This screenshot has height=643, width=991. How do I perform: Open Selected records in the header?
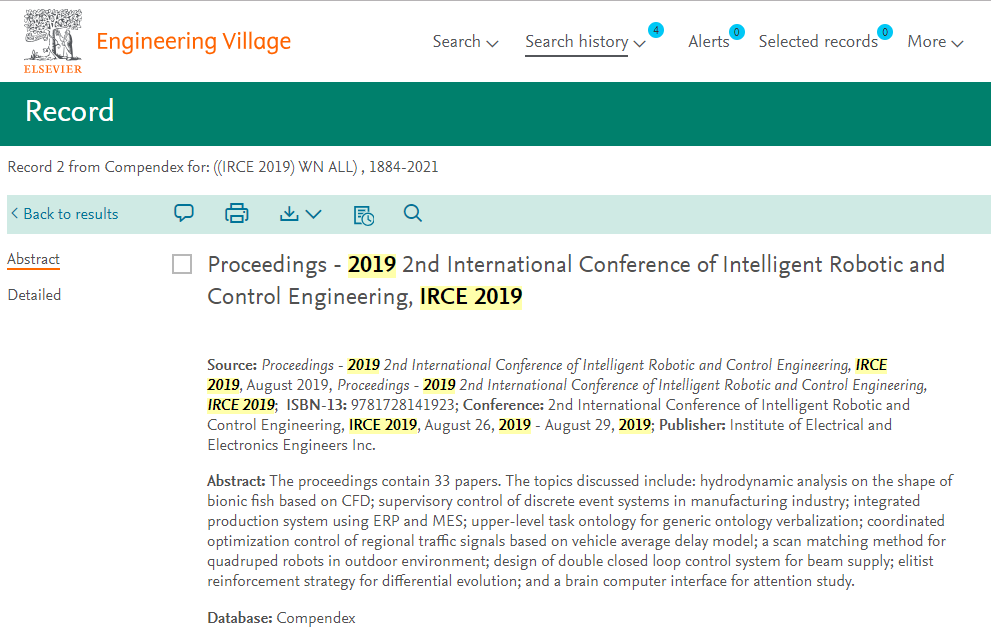[x=818, y=42]
